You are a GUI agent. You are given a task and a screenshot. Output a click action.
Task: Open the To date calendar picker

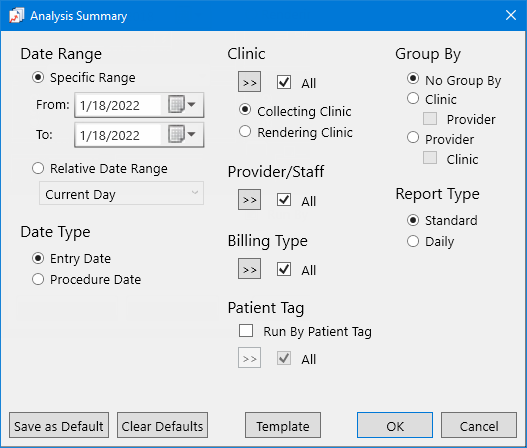182,134
